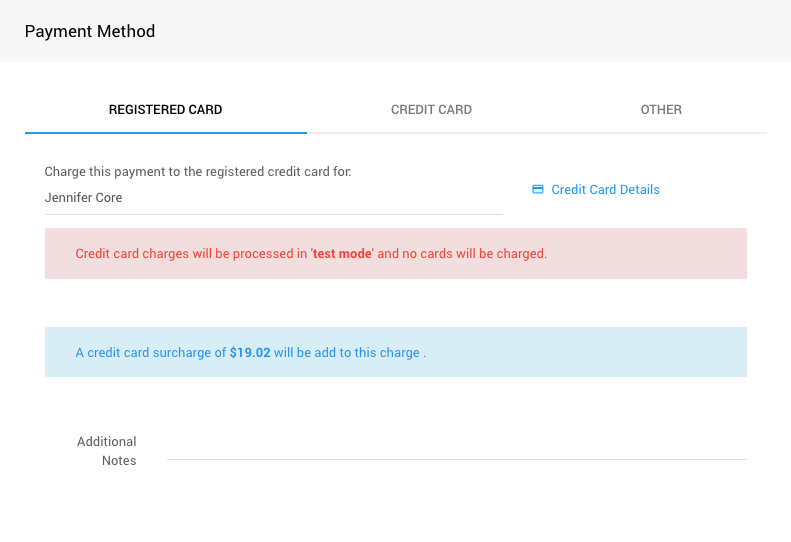Select the Other payment tab

click(661, 110)
